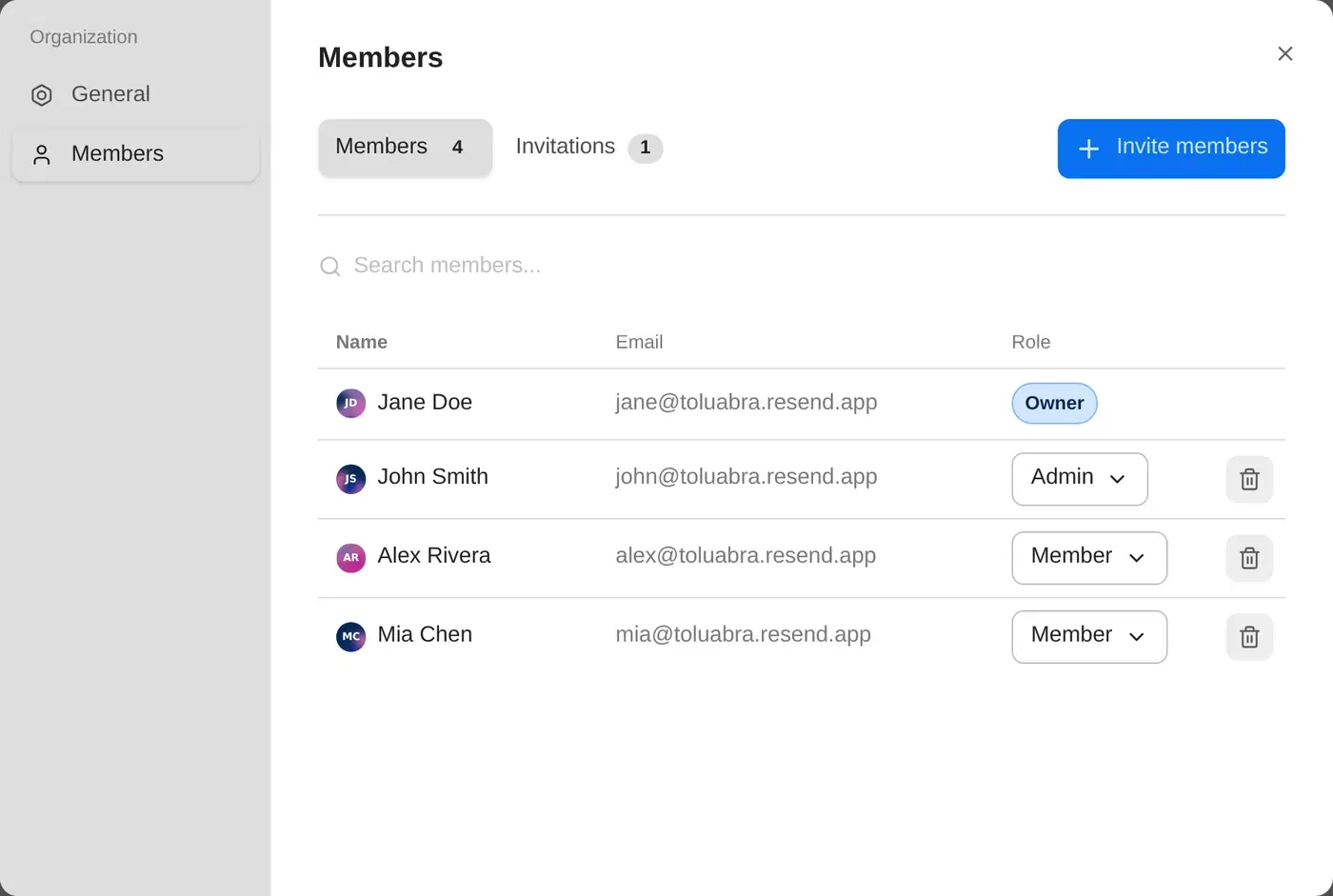Click the email jane@toluabra.resend.app
Screen dimensions: 1333x896
pyautogui.click(x=746, y=402)
